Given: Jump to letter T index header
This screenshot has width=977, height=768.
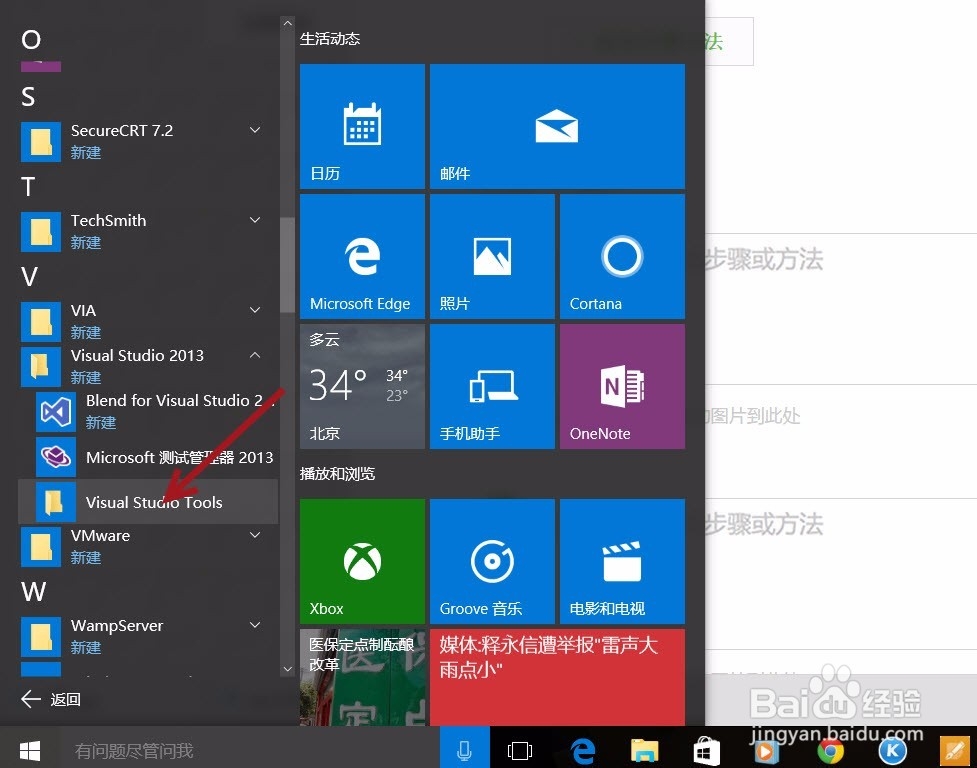Looking at the screenshot, I should pyautogui.click(x=28, y=187).
